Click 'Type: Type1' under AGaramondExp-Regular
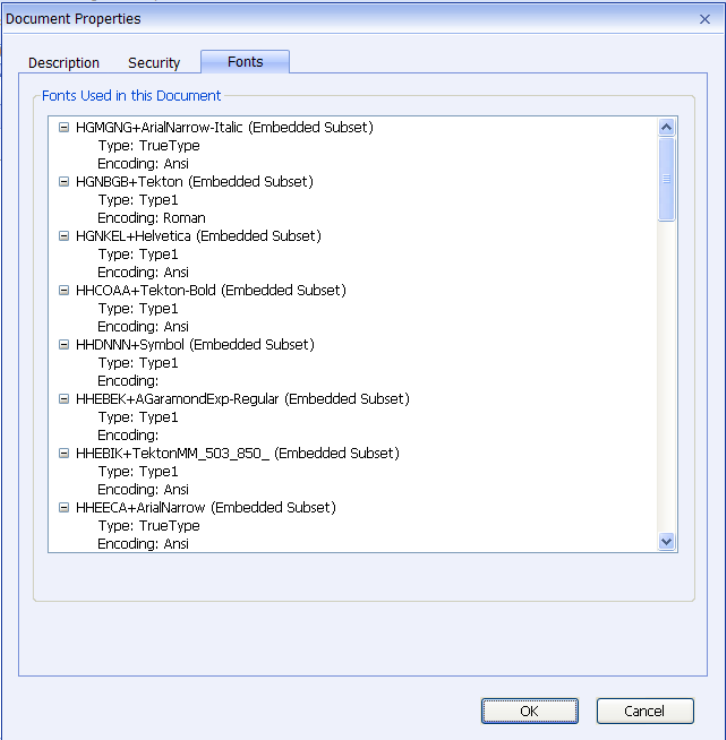 click(x=138, y=417)
